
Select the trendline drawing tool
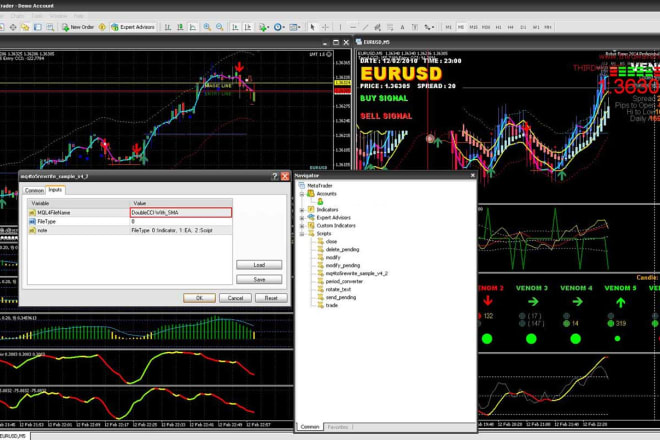click(x=365, y=27)
